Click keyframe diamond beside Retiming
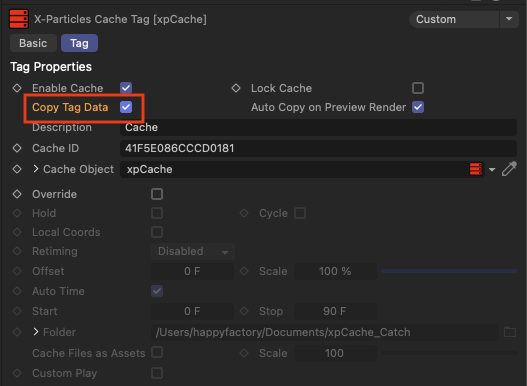The height and width of the screenshot is (386, 527). 17,251
